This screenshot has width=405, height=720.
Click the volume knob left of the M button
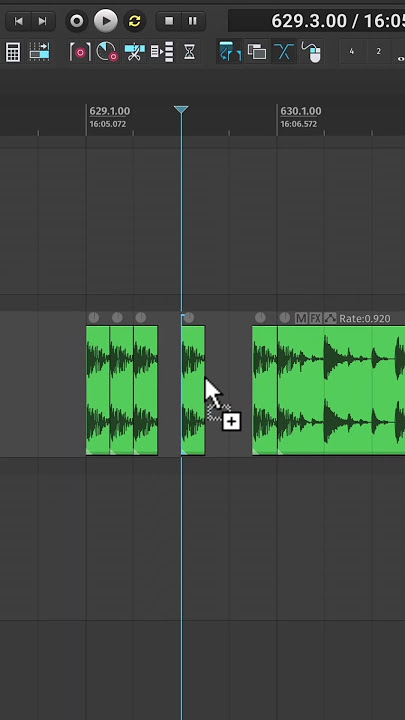(x=285, y=318)
